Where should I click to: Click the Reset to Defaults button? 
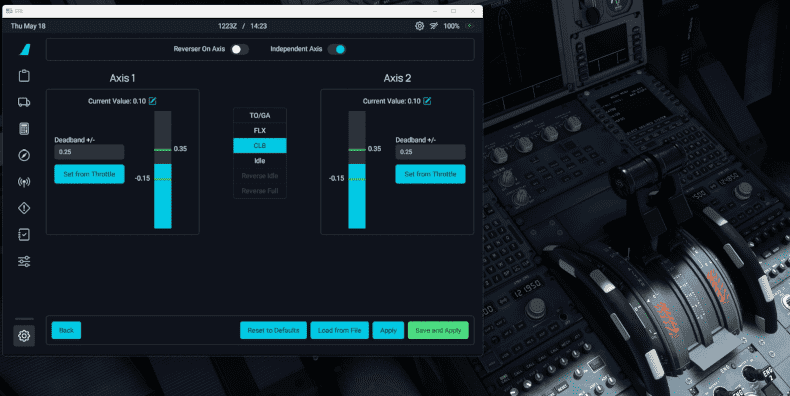(x=273, y=331)
